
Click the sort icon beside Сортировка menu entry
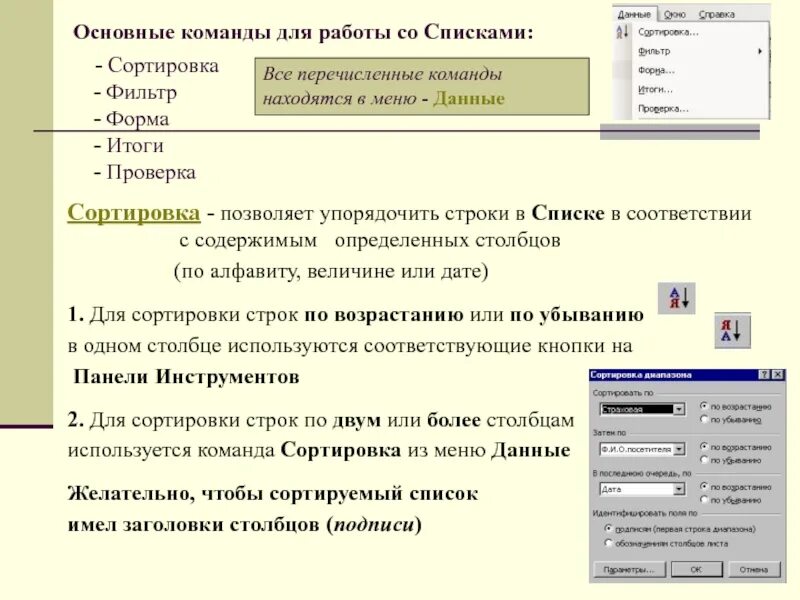coord(622,32)
